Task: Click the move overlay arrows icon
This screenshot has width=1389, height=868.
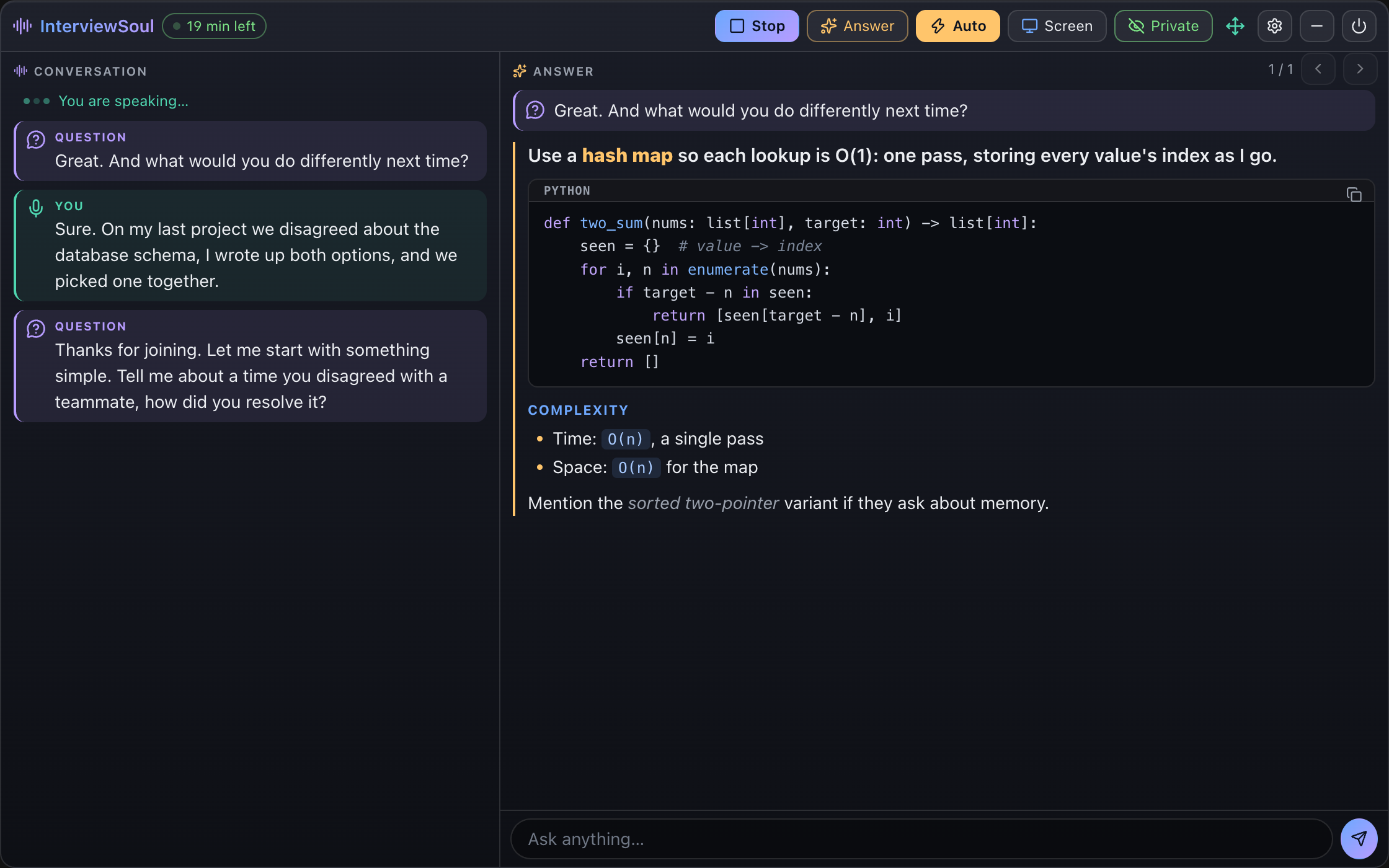Action: click(1235, 26)
